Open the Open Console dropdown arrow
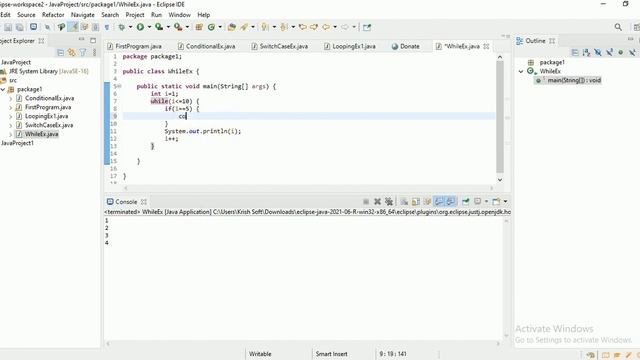The height and width of the screenshot is (360, 640). (x=505, y=202)
